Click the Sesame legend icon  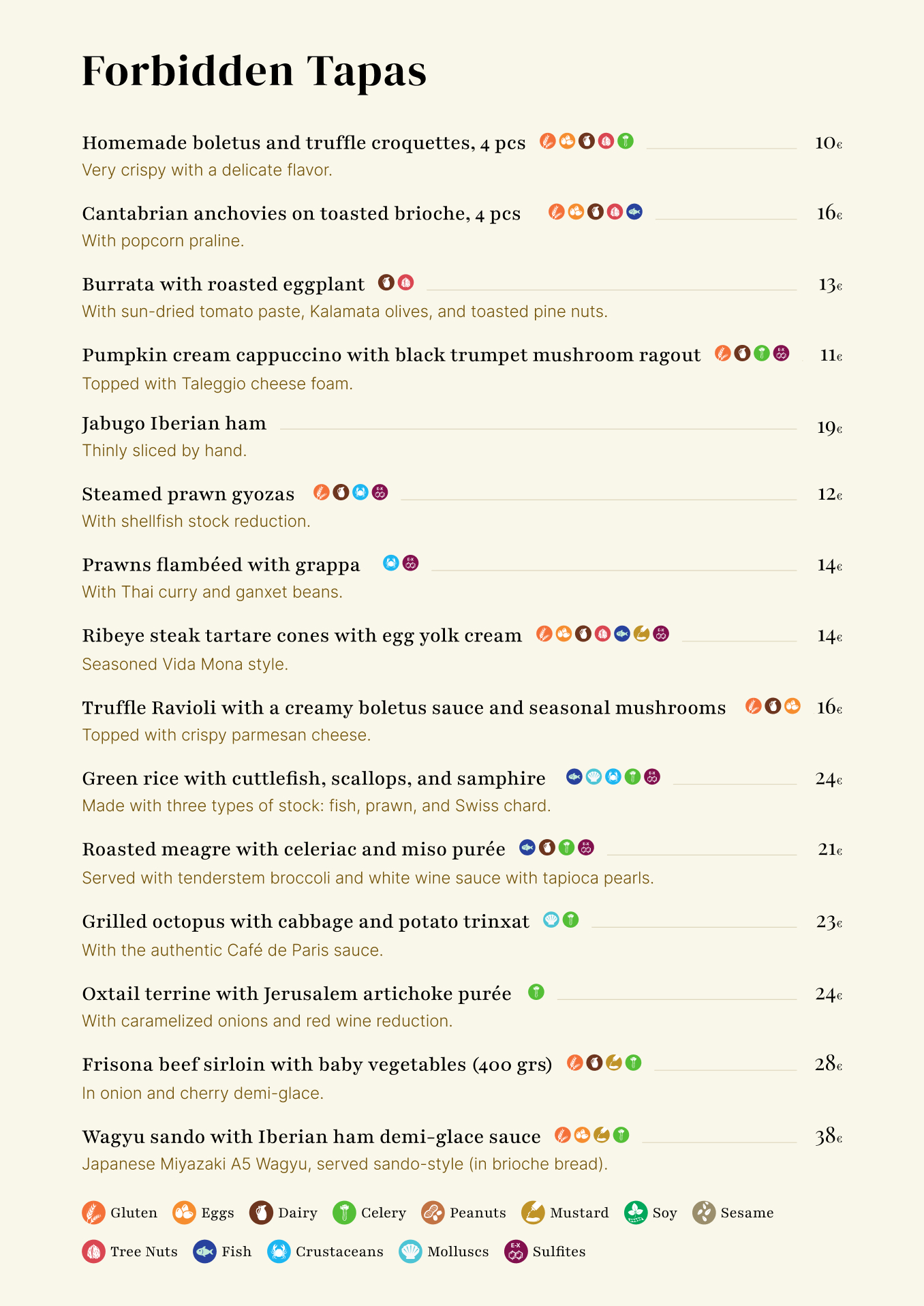pos(704,1213)
